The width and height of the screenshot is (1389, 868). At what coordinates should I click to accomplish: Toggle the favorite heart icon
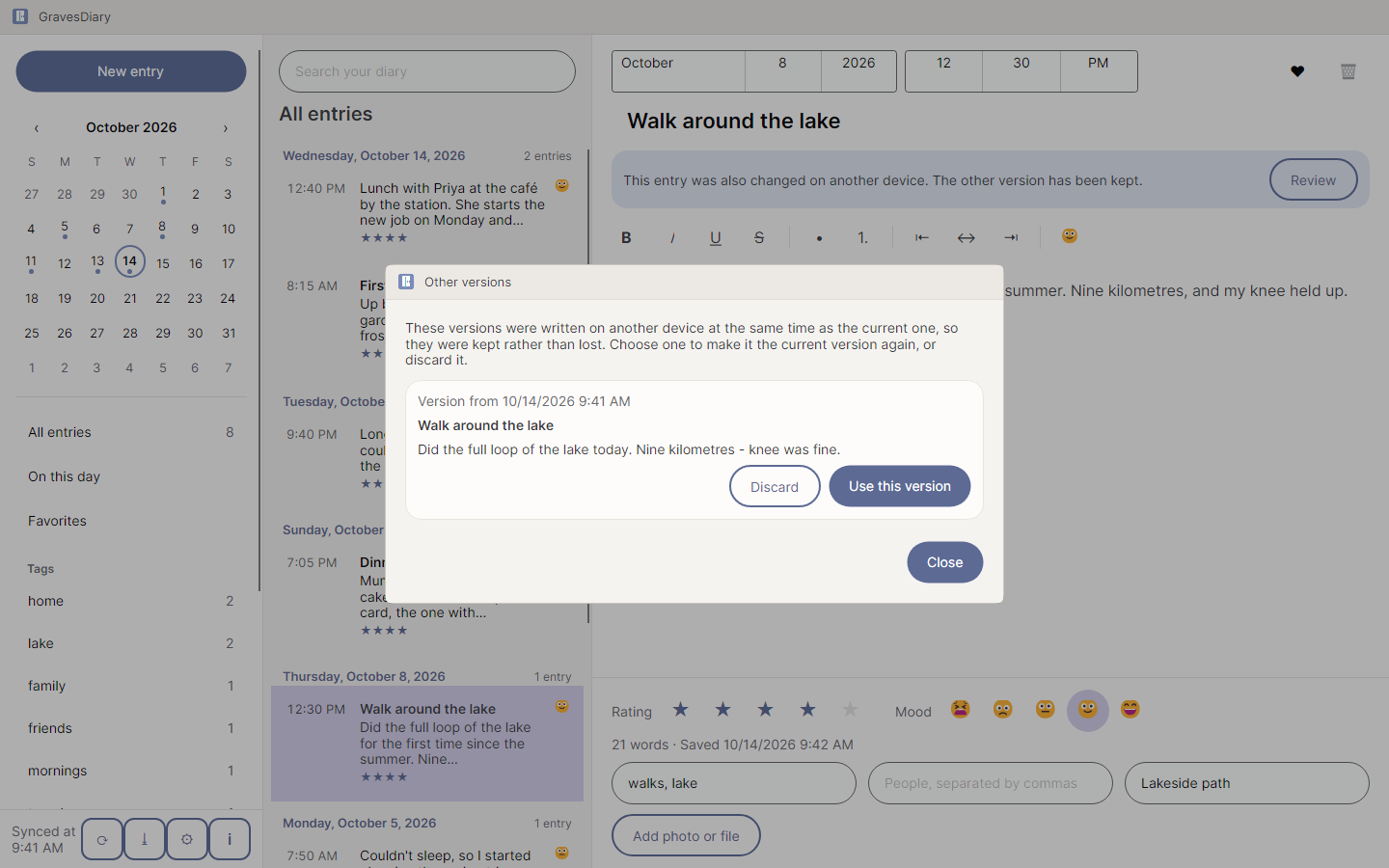pyautogui.click(x=1297, y=71)
